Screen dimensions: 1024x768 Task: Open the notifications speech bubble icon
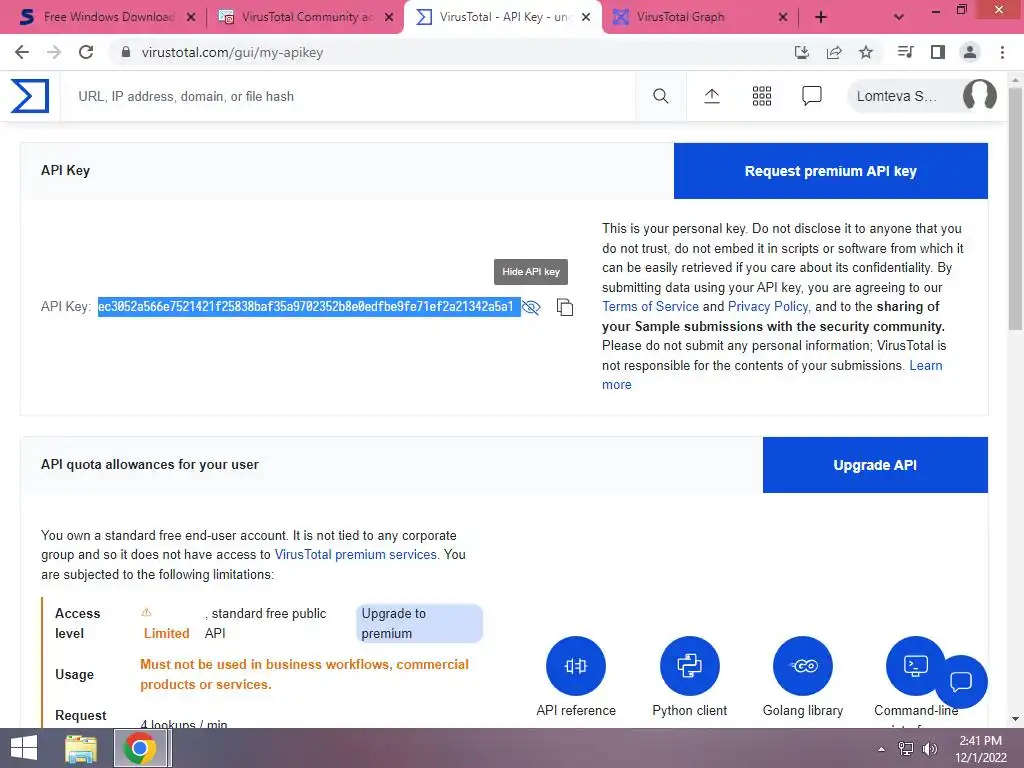(x=811, y=96)
